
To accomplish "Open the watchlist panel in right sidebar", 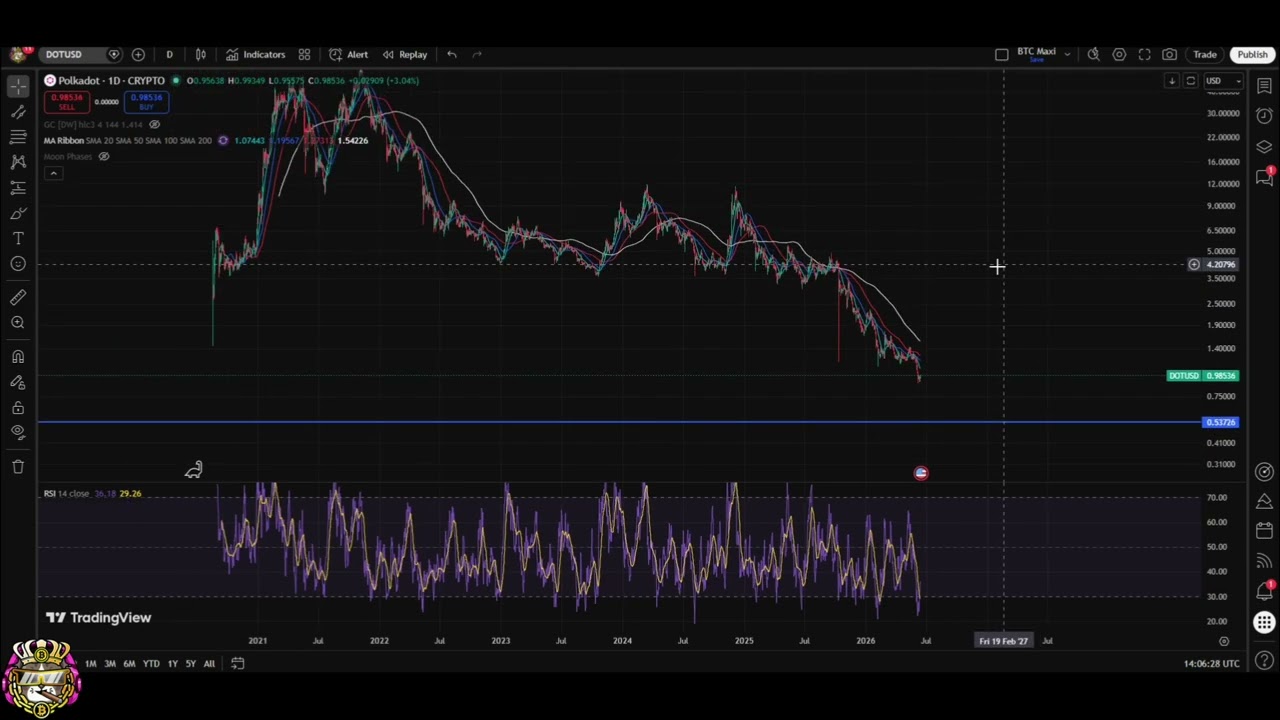I will [1264, 87].
